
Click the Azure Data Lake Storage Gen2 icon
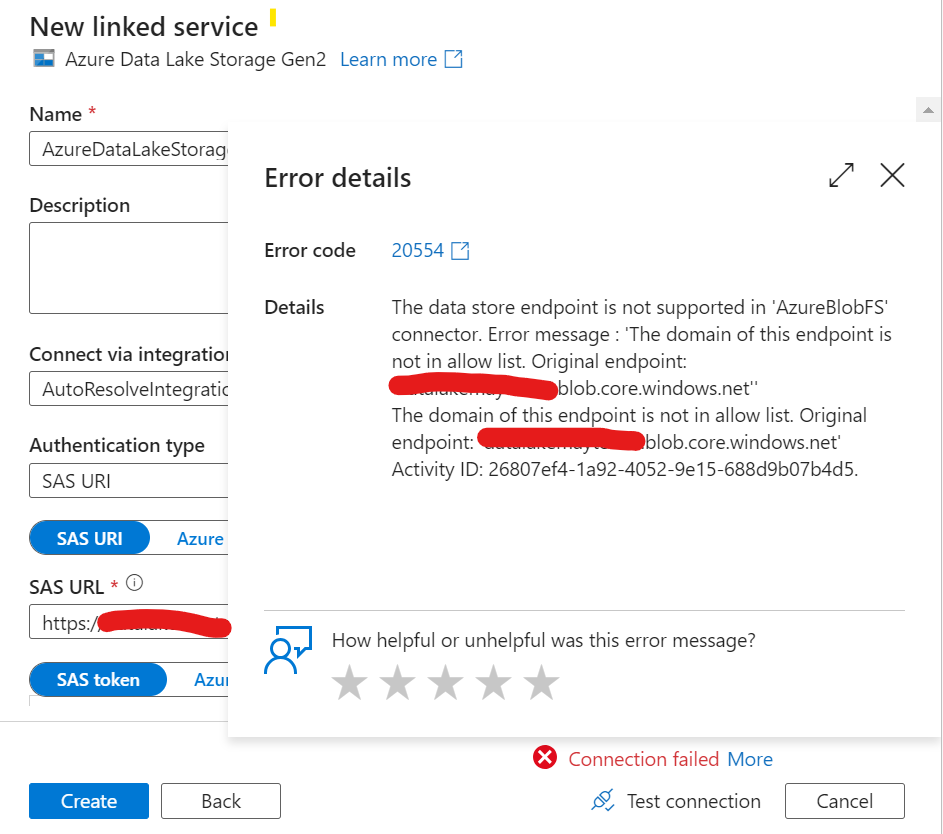point(42,59)
